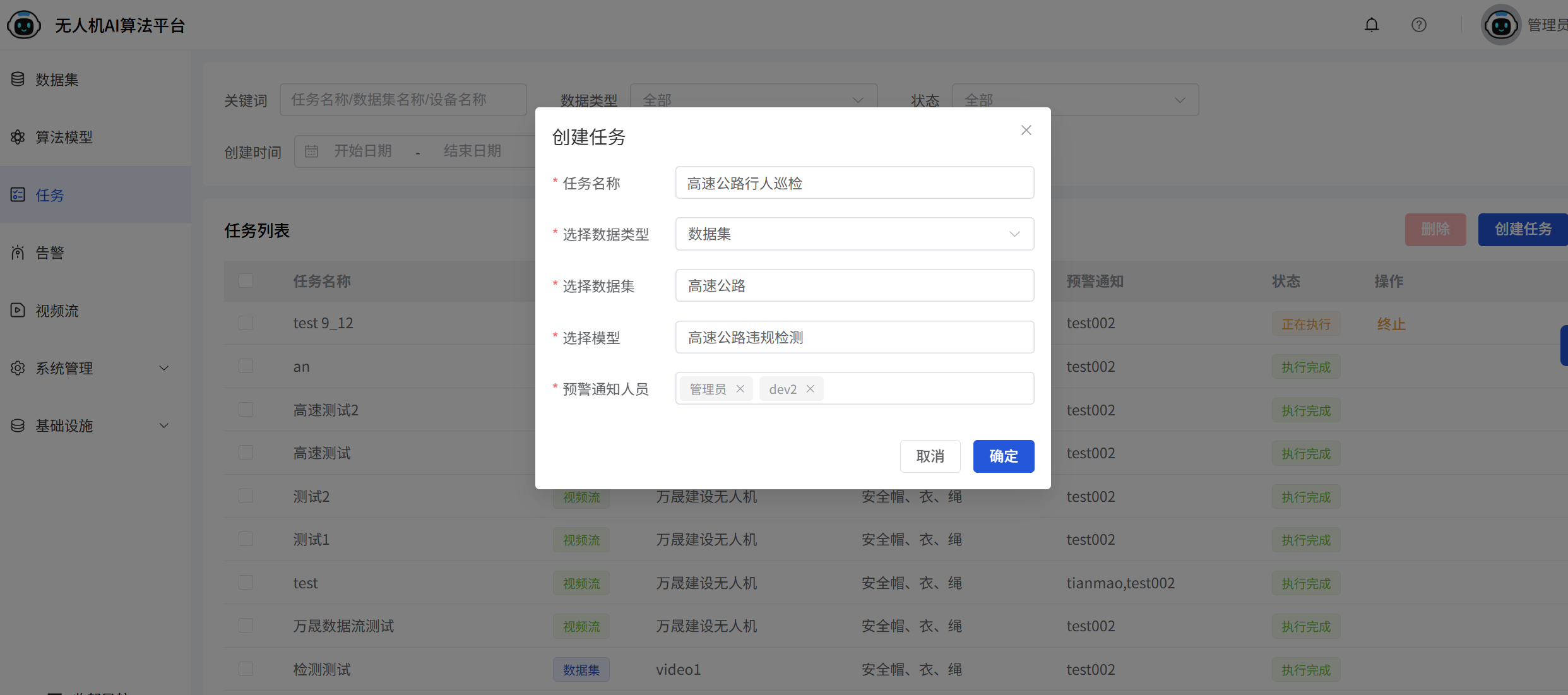Click the 取消 button in dialog

(930, 456)
